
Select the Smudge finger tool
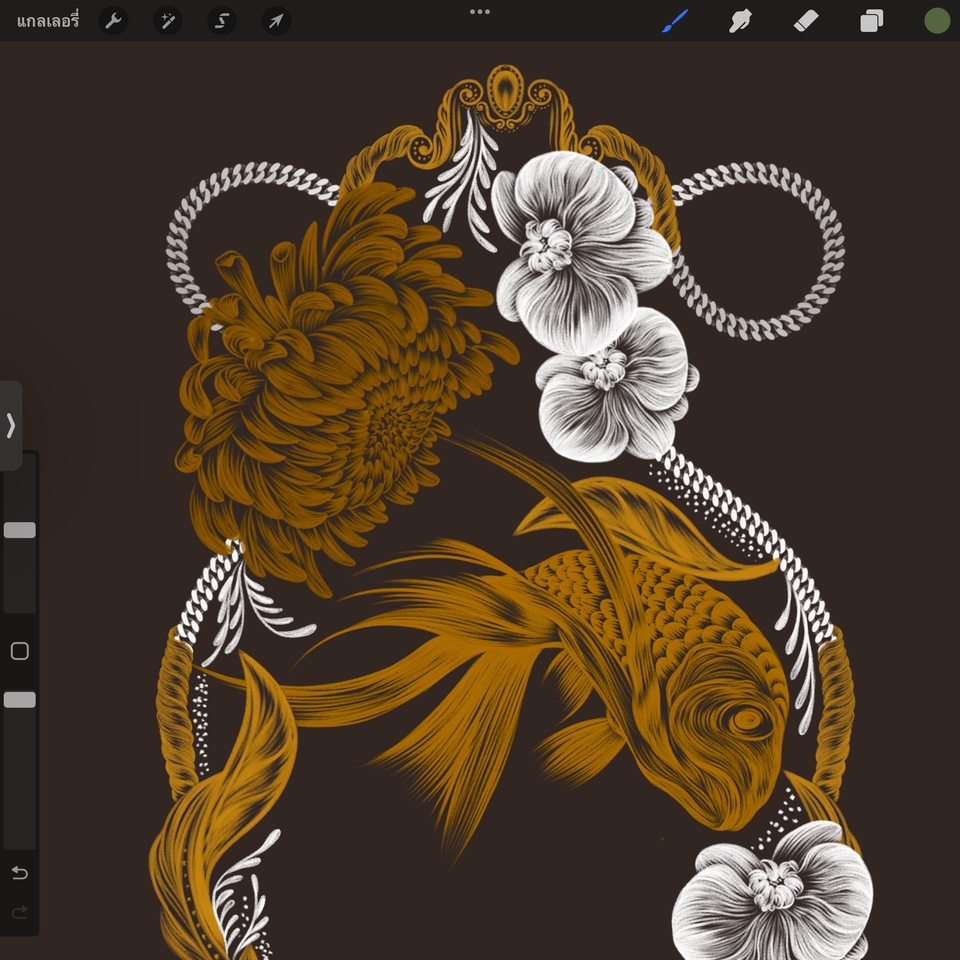740,21
